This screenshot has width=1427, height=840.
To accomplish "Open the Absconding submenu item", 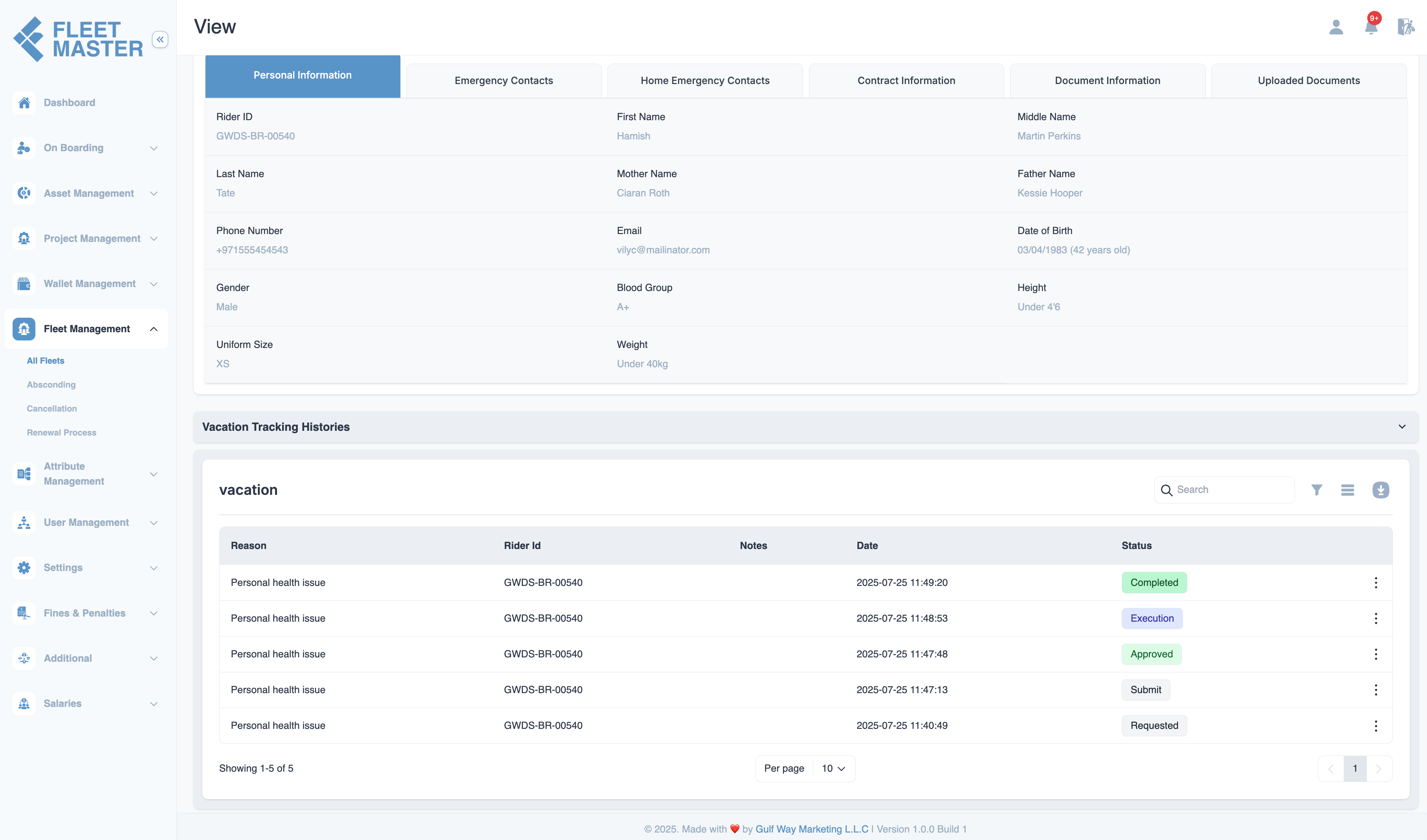I will [x=51, y=384].
